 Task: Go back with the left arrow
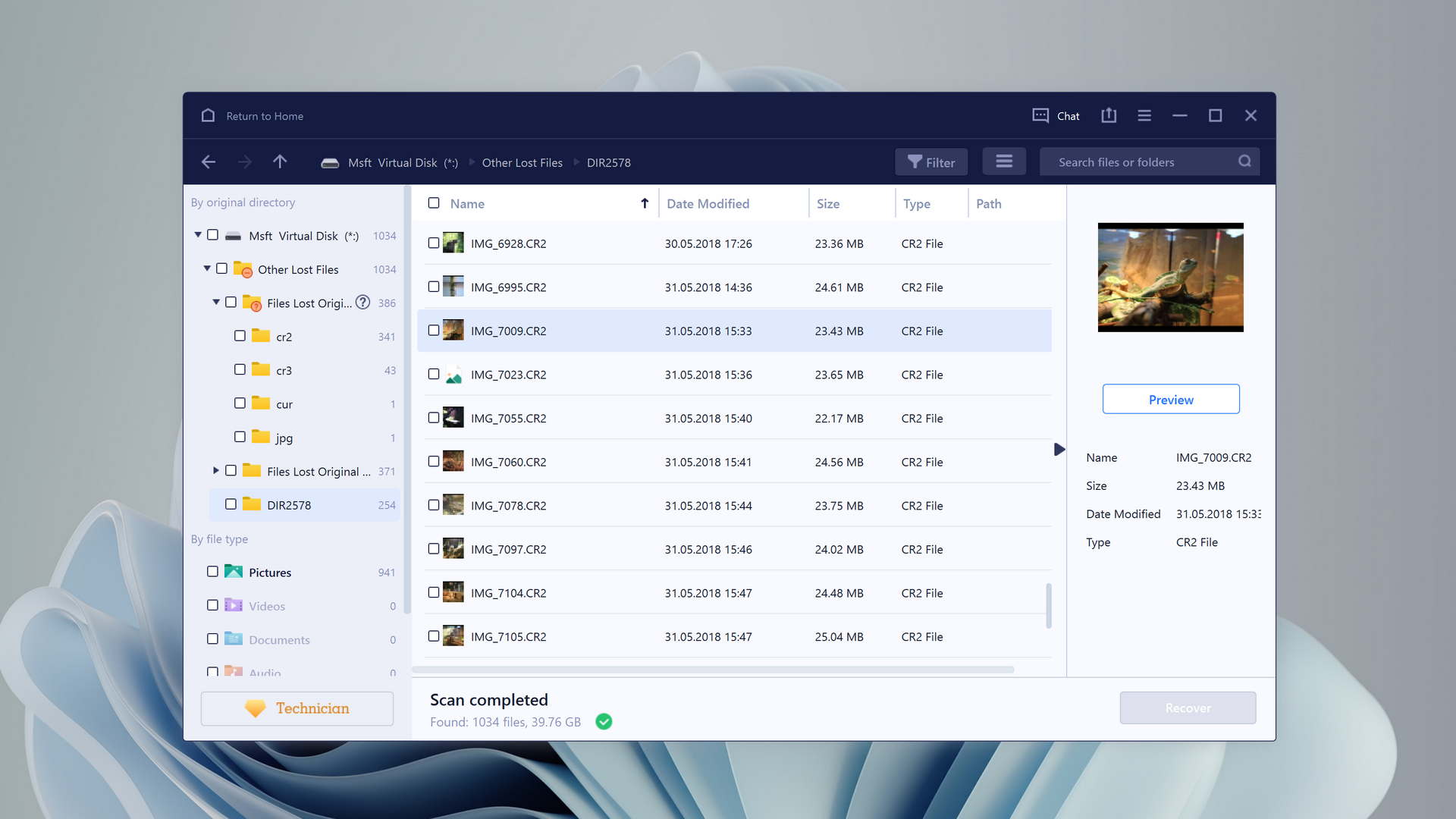pyautogui.click(x=209, y=162)
